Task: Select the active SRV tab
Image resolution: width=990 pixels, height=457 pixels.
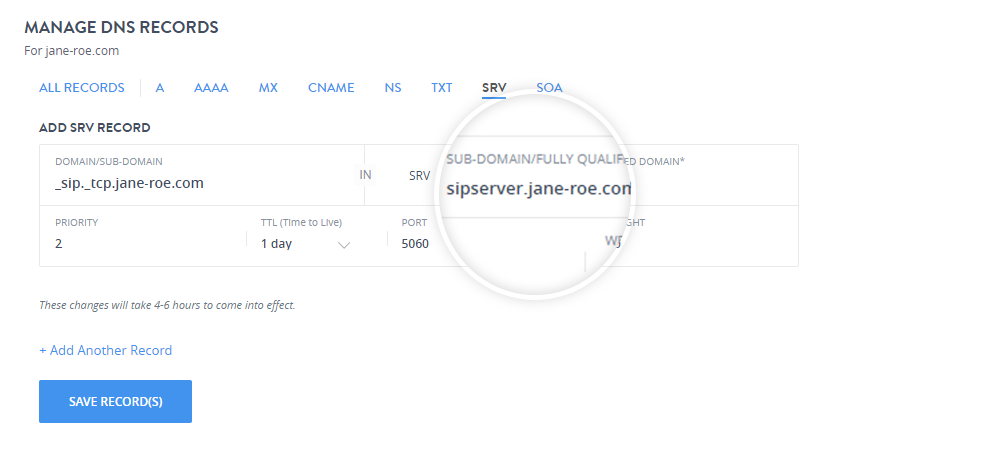Action: pyautogui.click(x=494, y=88)
